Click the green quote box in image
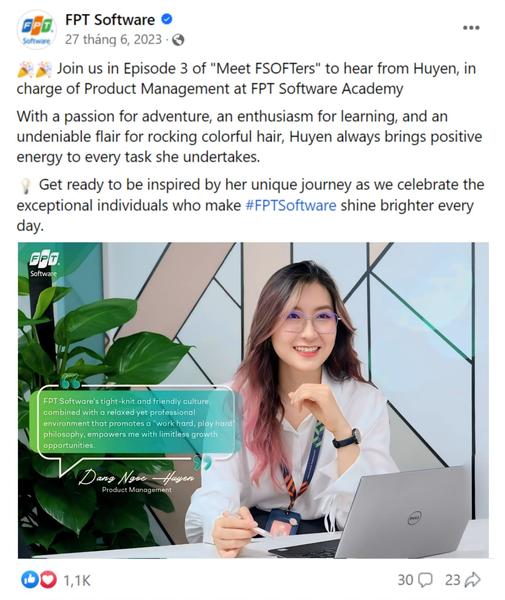 point(136,423)
